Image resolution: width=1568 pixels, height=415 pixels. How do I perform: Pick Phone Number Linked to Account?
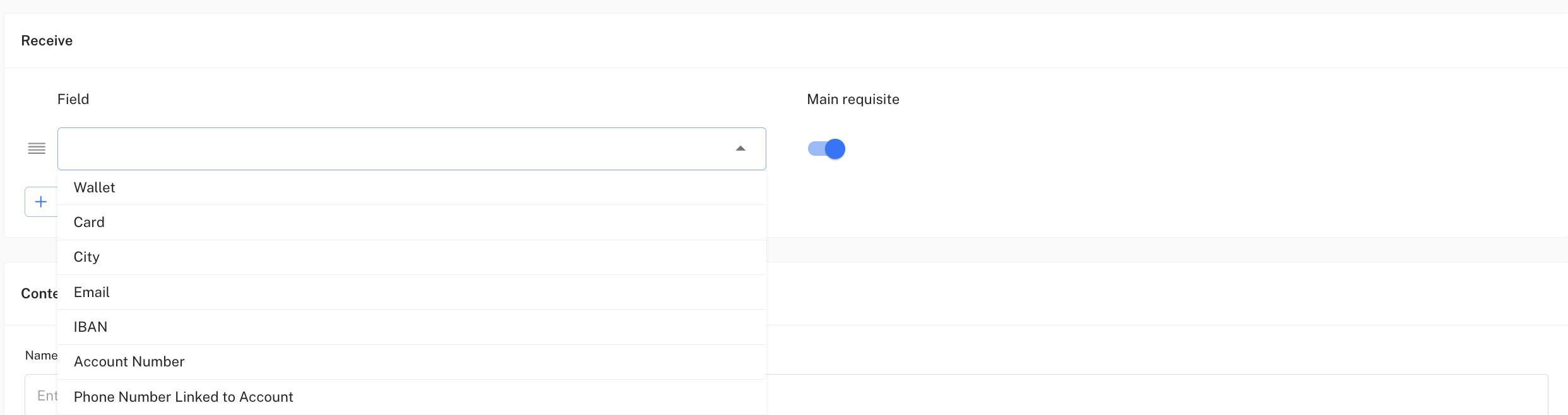coord(183,397)
